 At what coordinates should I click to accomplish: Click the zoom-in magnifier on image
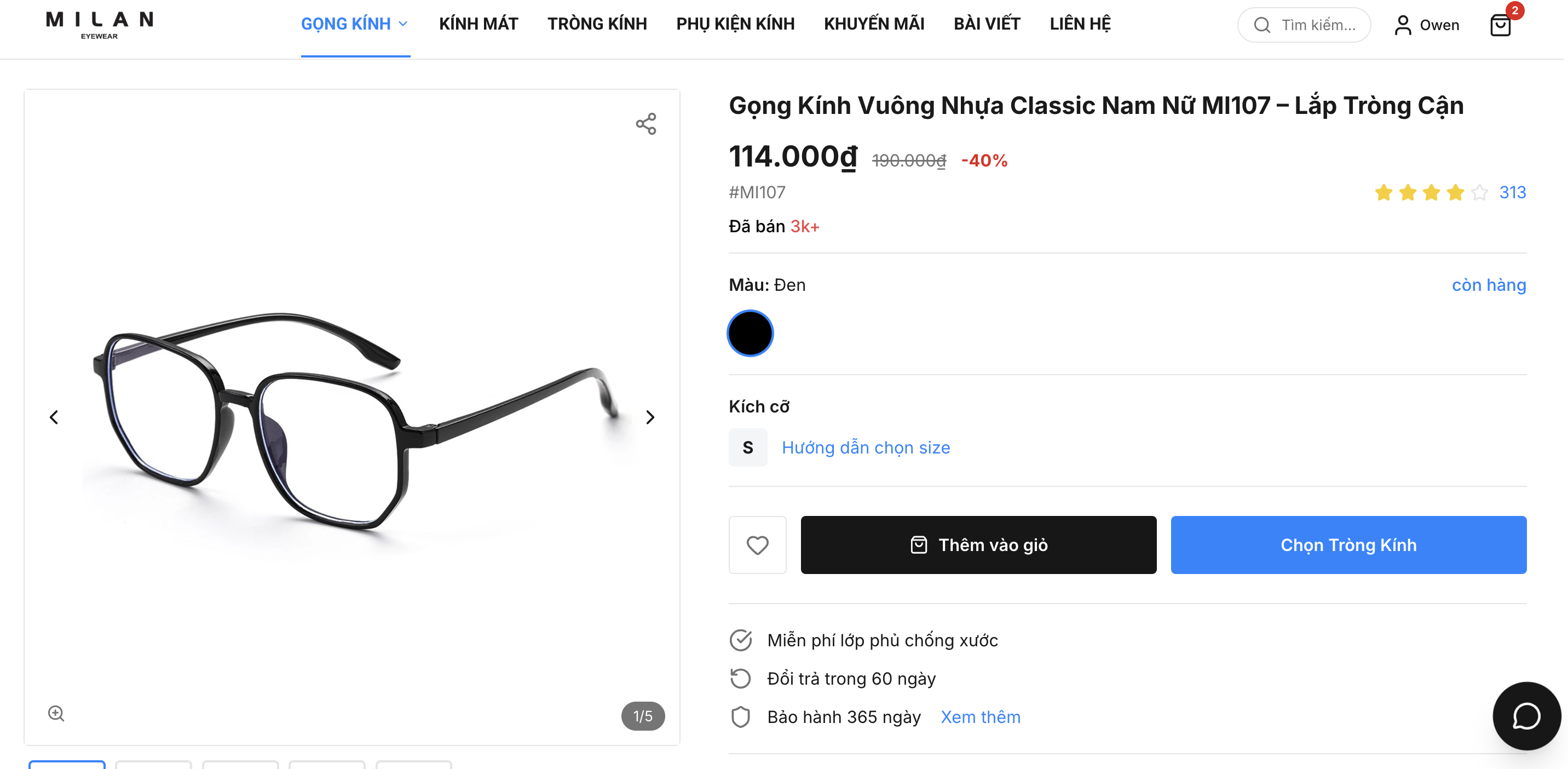tap(56, 713)
